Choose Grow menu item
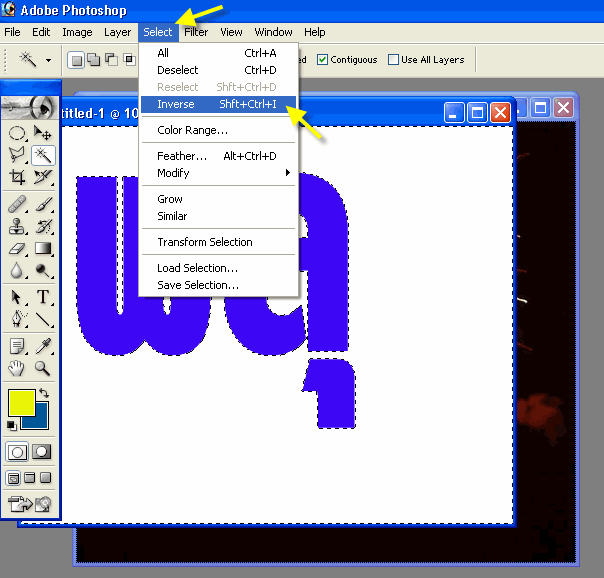This screenshot has width=604, height=578. coord(218,199)
